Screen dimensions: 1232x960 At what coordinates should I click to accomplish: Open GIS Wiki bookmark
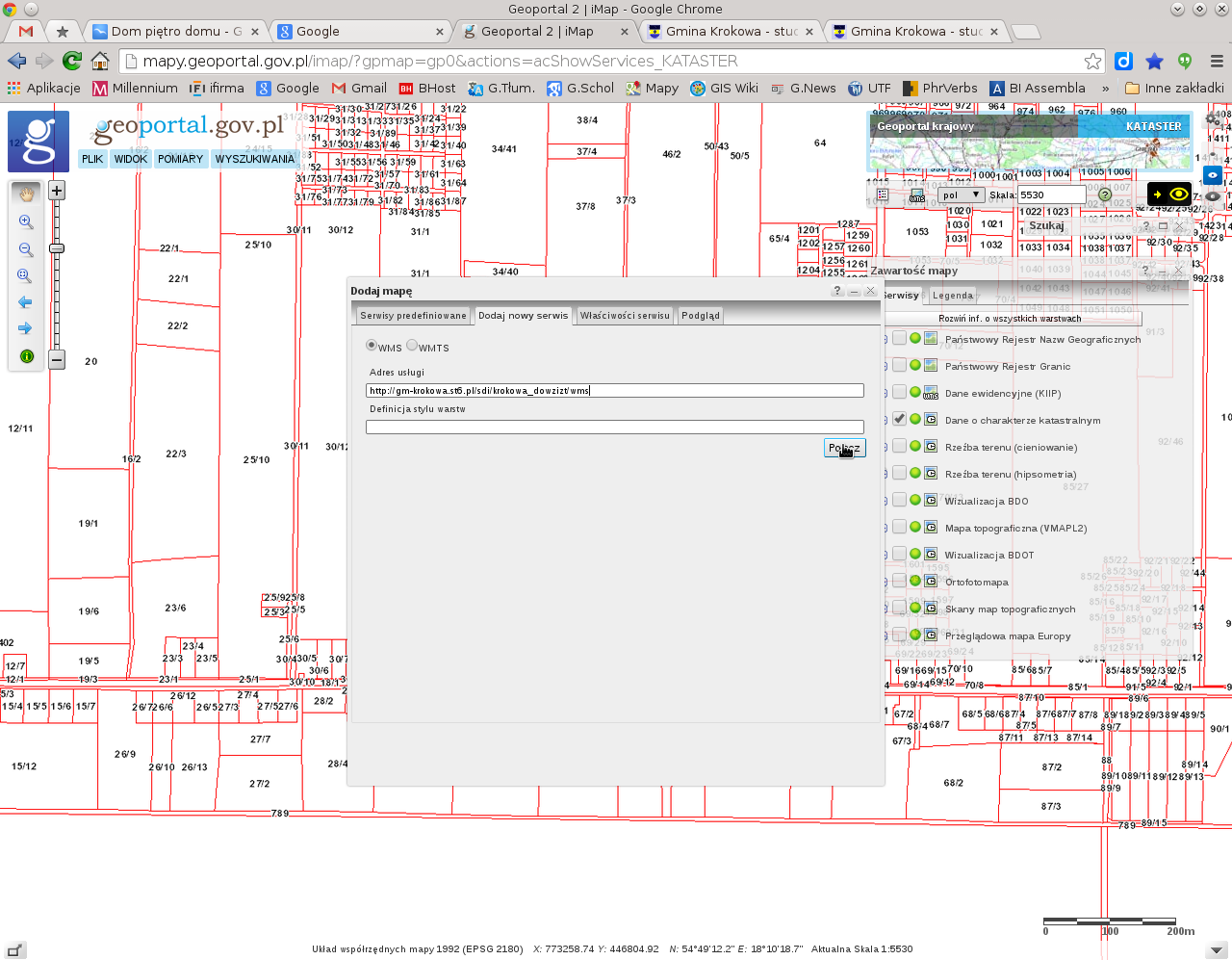pos(724,88)
